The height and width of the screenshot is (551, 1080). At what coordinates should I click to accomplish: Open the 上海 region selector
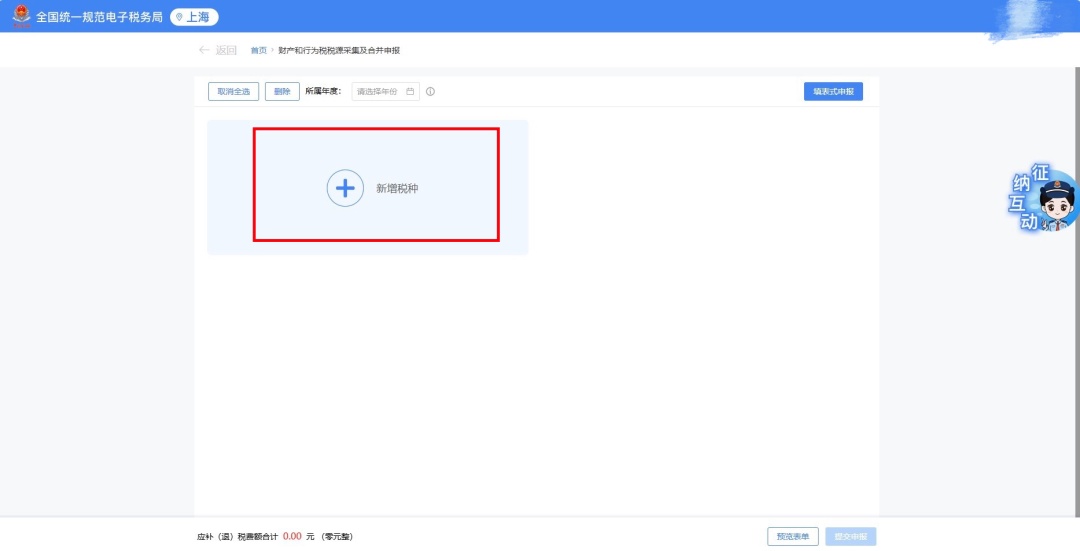(x=194, y=17)
